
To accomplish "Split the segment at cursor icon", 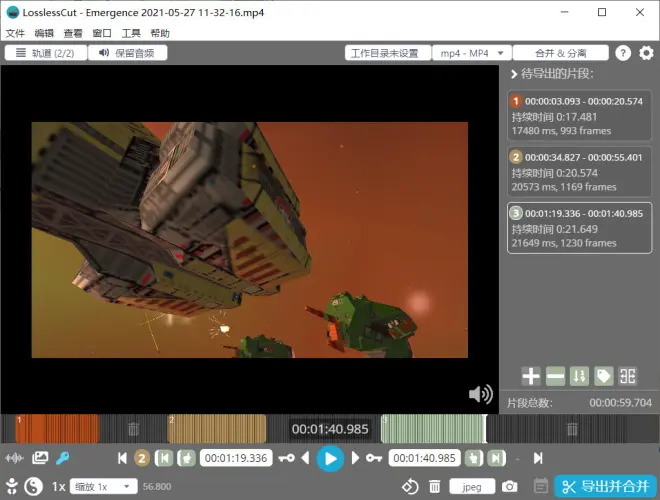I will 628,376.
